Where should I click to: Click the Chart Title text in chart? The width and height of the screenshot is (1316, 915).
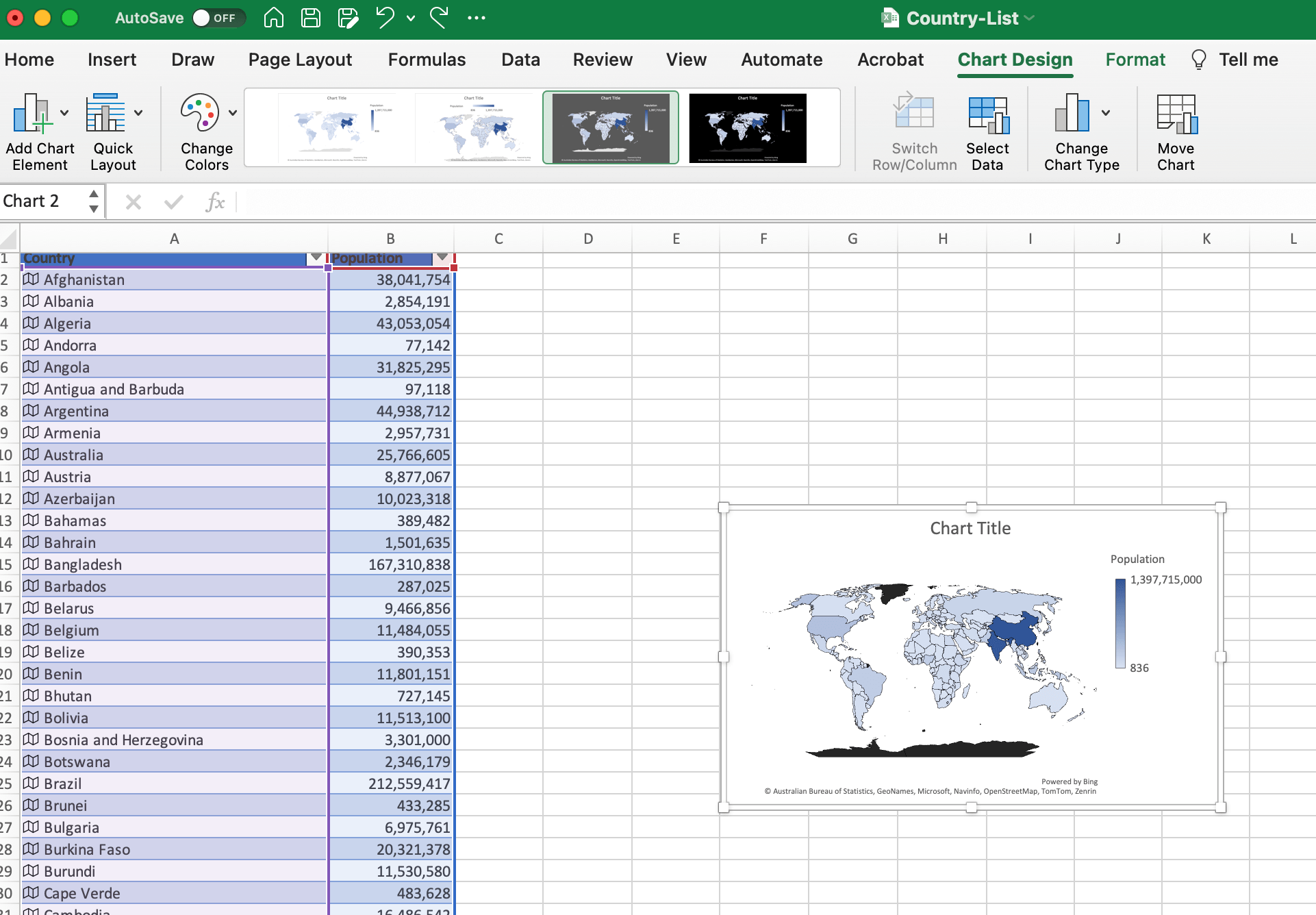point(970,528)
